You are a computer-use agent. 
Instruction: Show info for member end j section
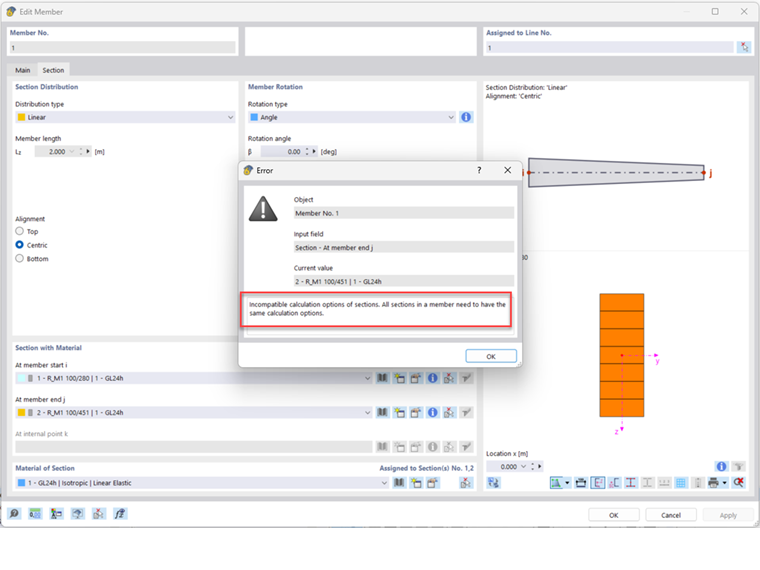point(432,412)
